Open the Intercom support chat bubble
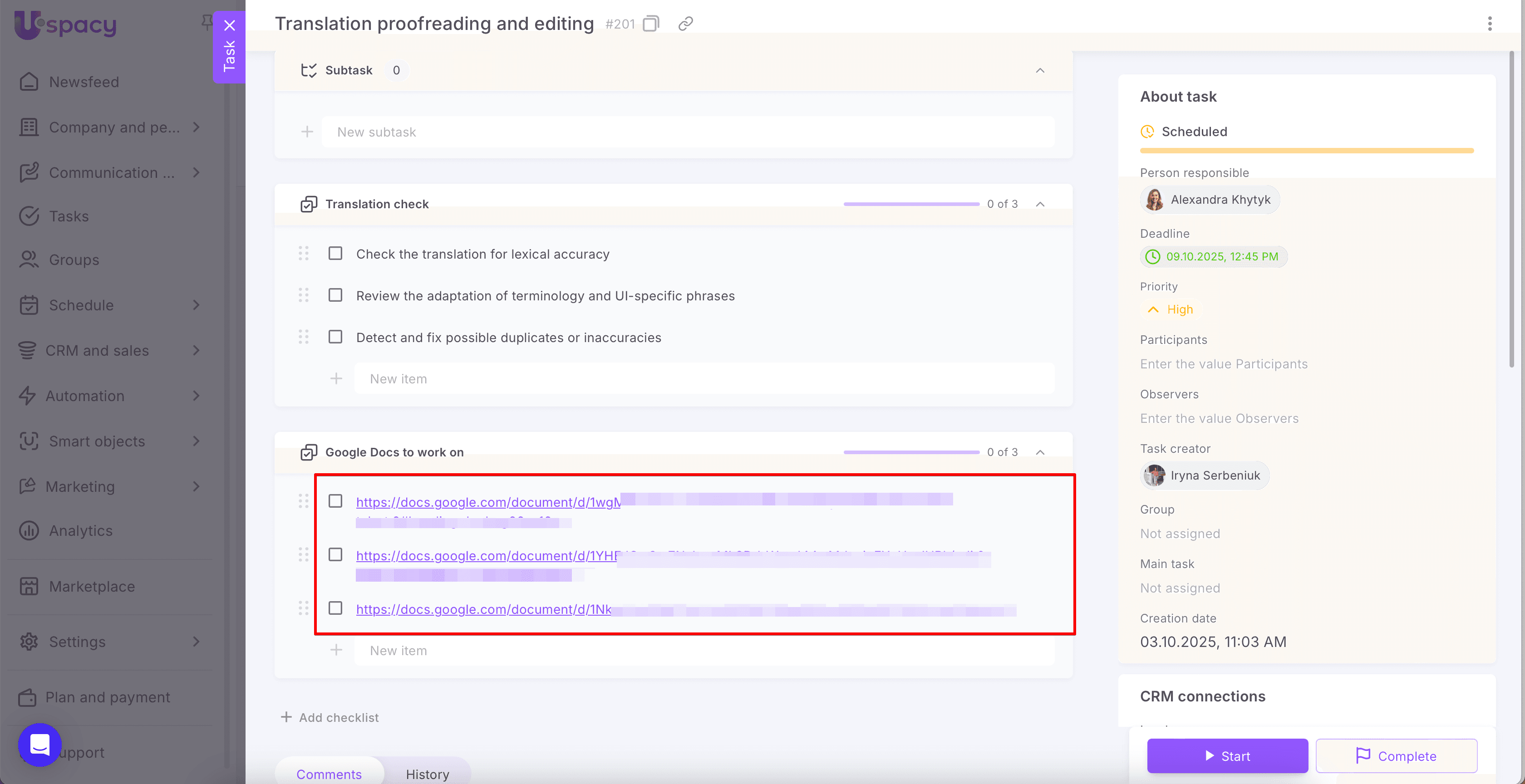1525x784 pixels. pos(39,745)
